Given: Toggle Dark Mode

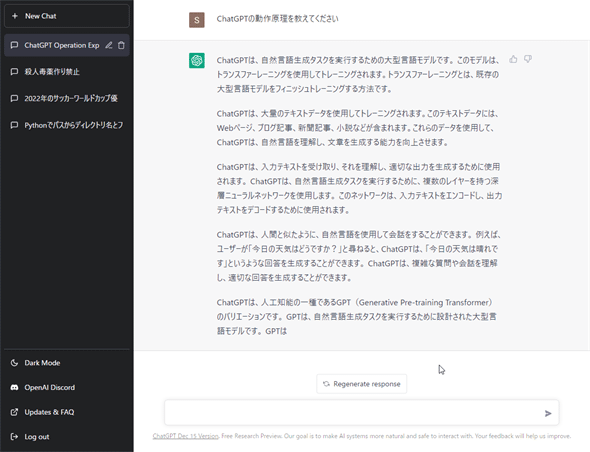Looking at the screenshot, I should (67, 363).
